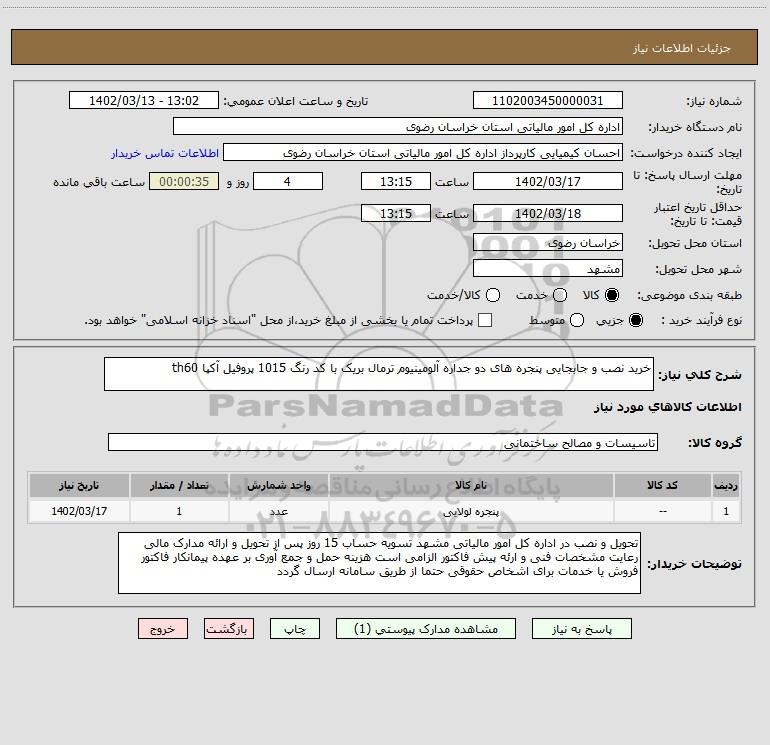Image resolution: width=770 pixels, height=745 pixels.
Task: Click the 1402/03/17 date cell in table
Action: point(79,511)
